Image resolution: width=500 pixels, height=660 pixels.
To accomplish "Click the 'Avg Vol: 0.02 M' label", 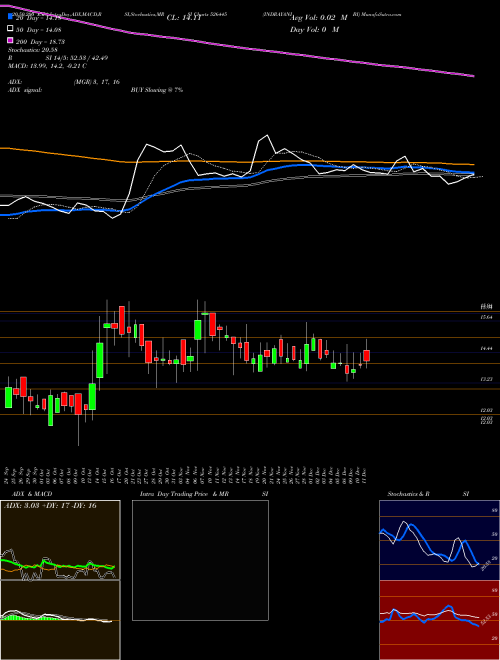I will coord(319,18).
